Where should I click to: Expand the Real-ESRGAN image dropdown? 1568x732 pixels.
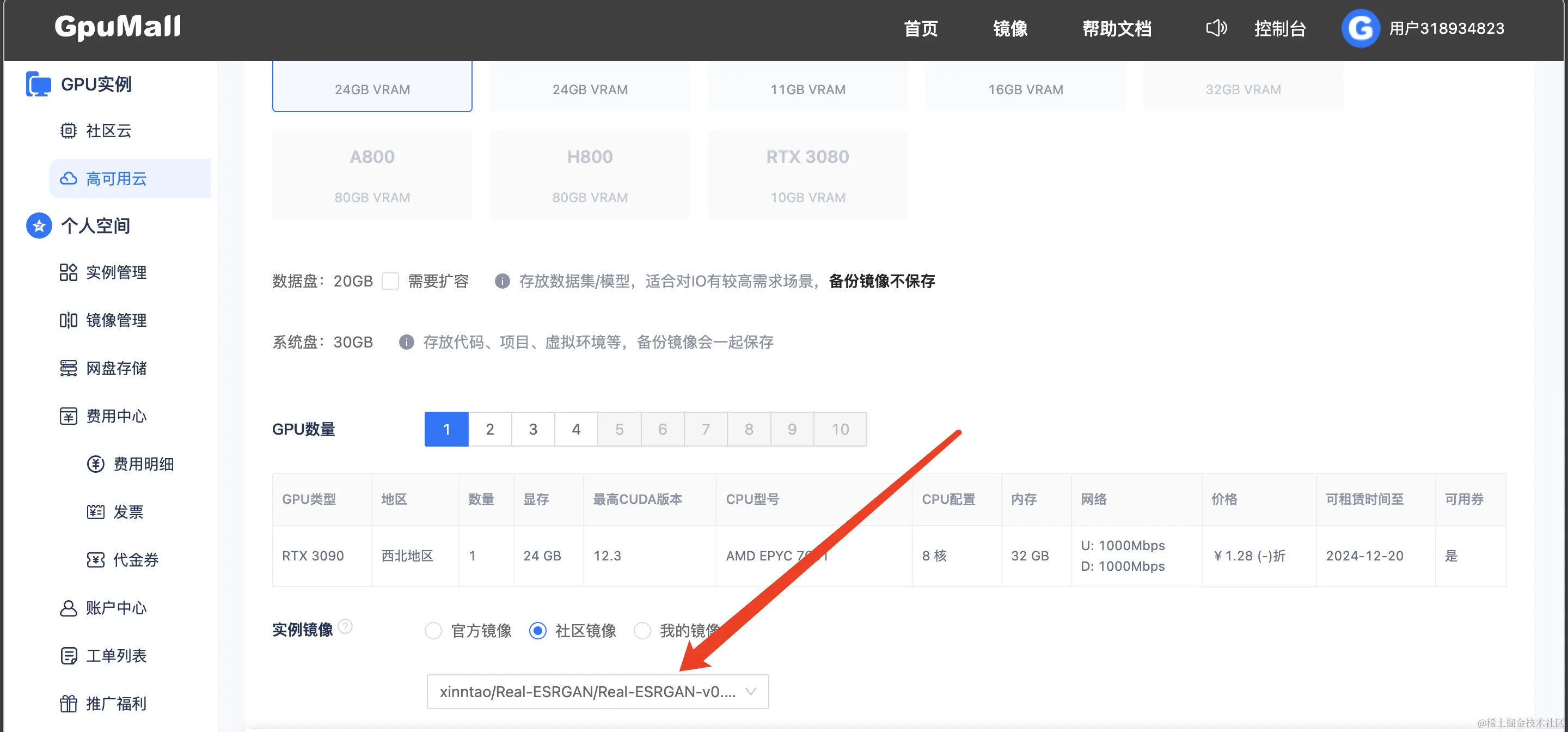(598, 692)
